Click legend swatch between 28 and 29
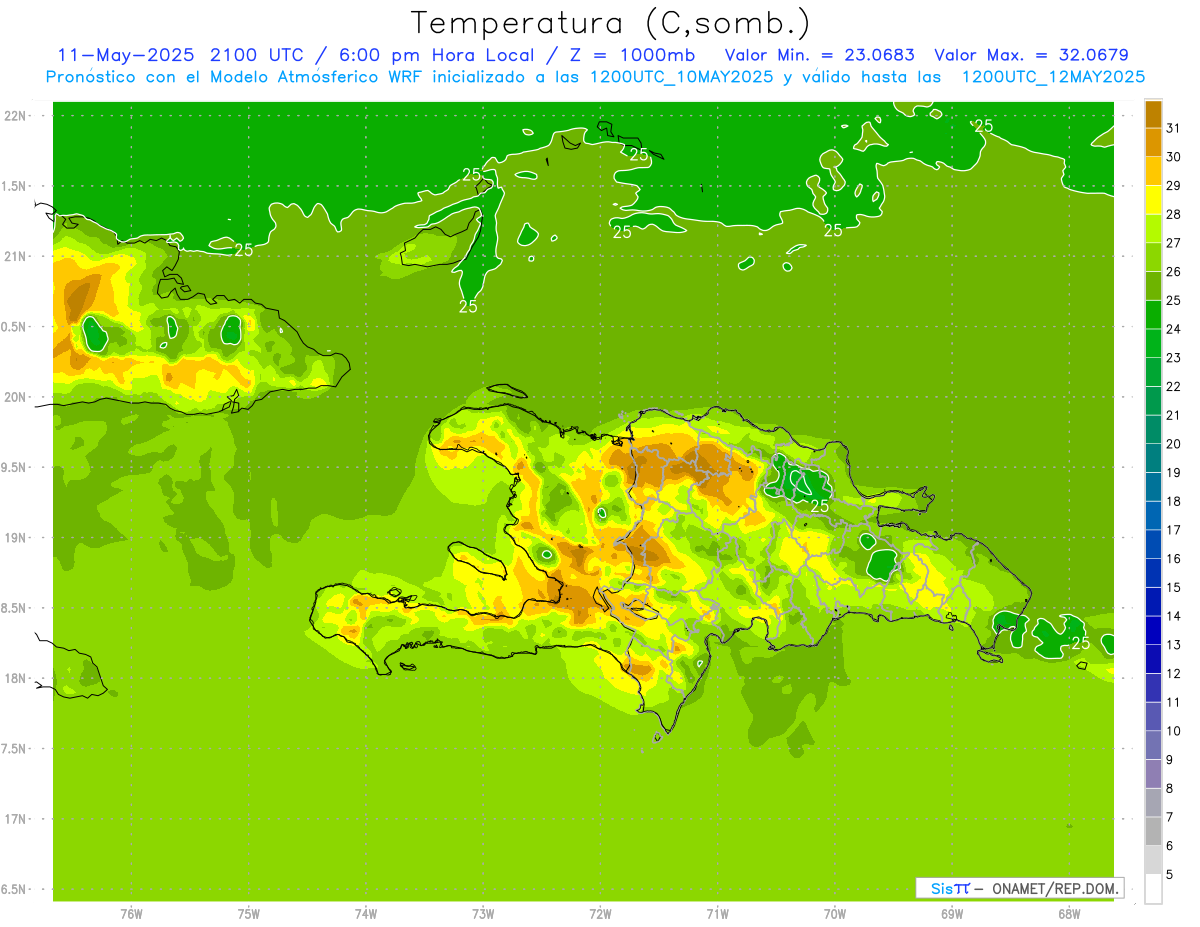The width and height of the screenshot is (1200, 927). point(1154,200)
